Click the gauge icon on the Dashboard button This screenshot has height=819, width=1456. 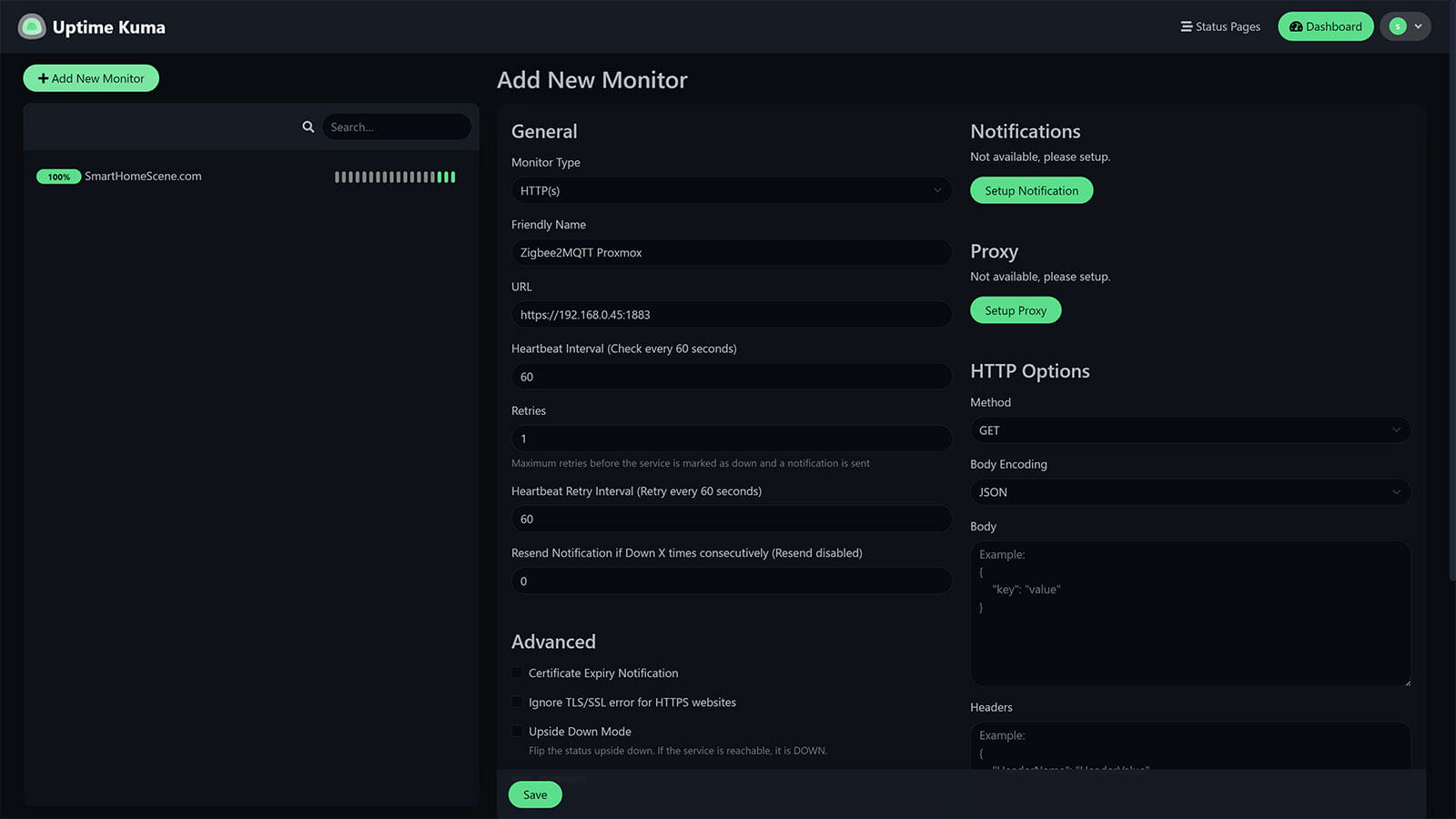click(x=1295, y=26)
